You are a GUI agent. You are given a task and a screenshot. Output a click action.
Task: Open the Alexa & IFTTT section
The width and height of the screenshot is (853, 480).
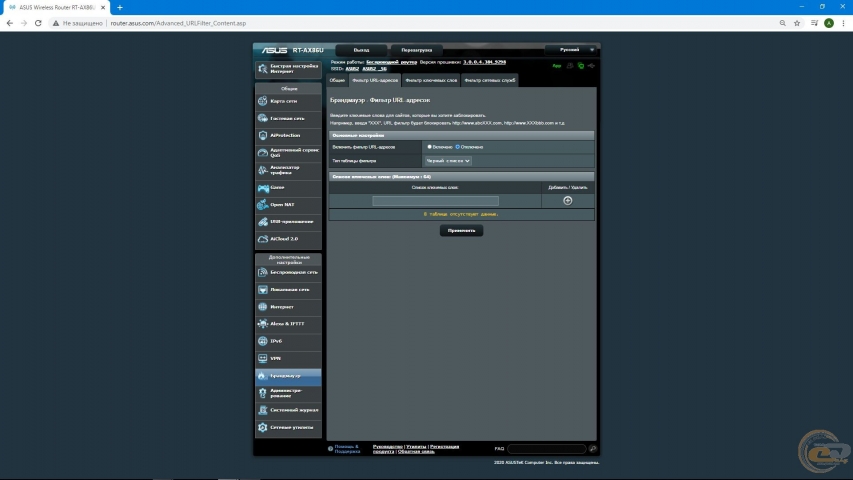288,324
